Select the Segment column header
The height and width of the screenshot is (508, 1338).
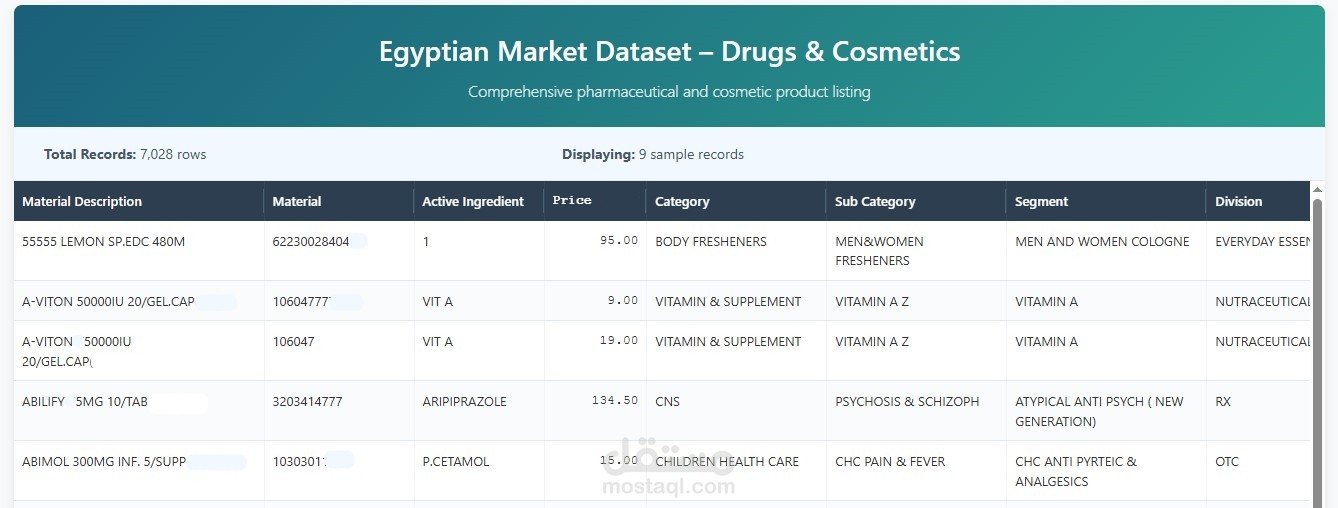pos(1041,201)
